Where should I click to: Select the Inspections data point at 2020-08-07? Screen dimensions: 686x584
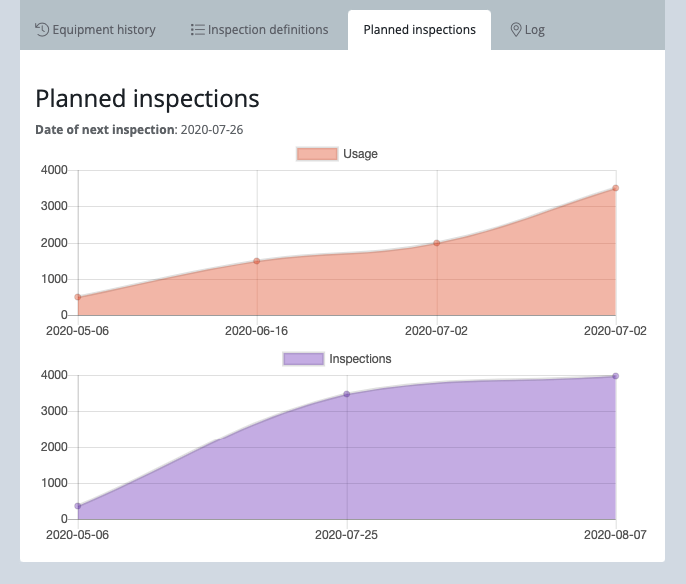pyautogui.click(x=616, y=376)
